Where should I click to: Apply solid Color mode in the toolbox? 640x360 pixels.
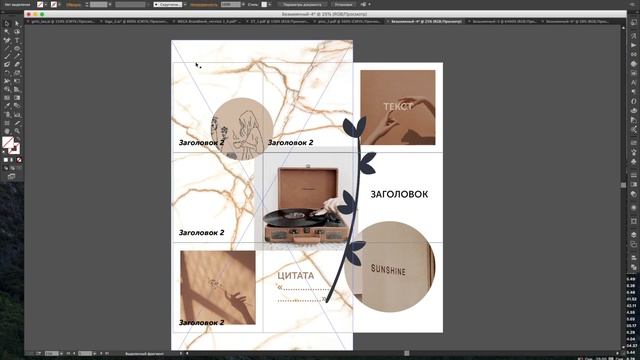coord(6,160)
